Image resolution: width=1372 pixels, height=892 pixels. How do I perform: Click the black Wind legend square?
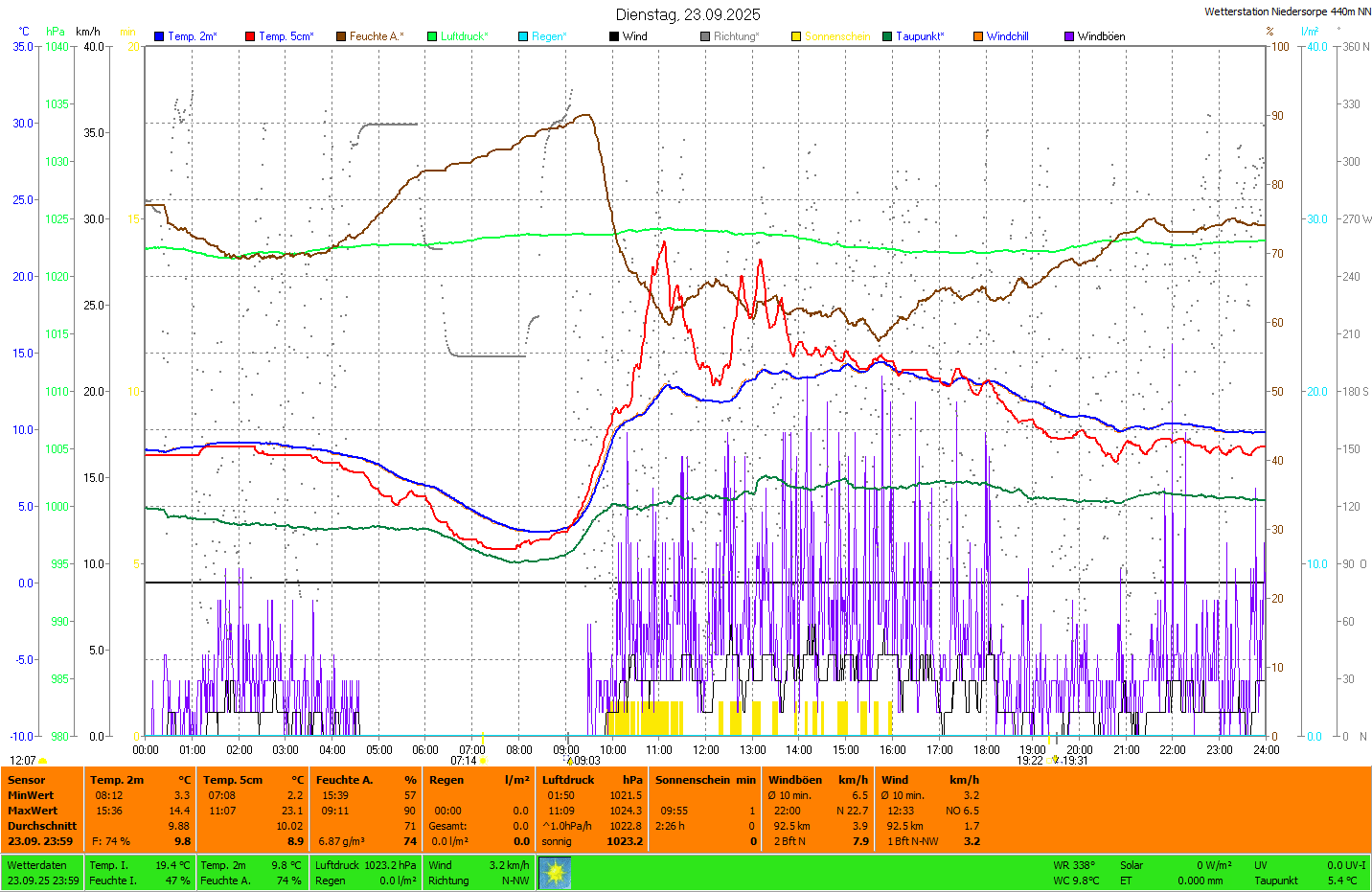tap(614, 36)
